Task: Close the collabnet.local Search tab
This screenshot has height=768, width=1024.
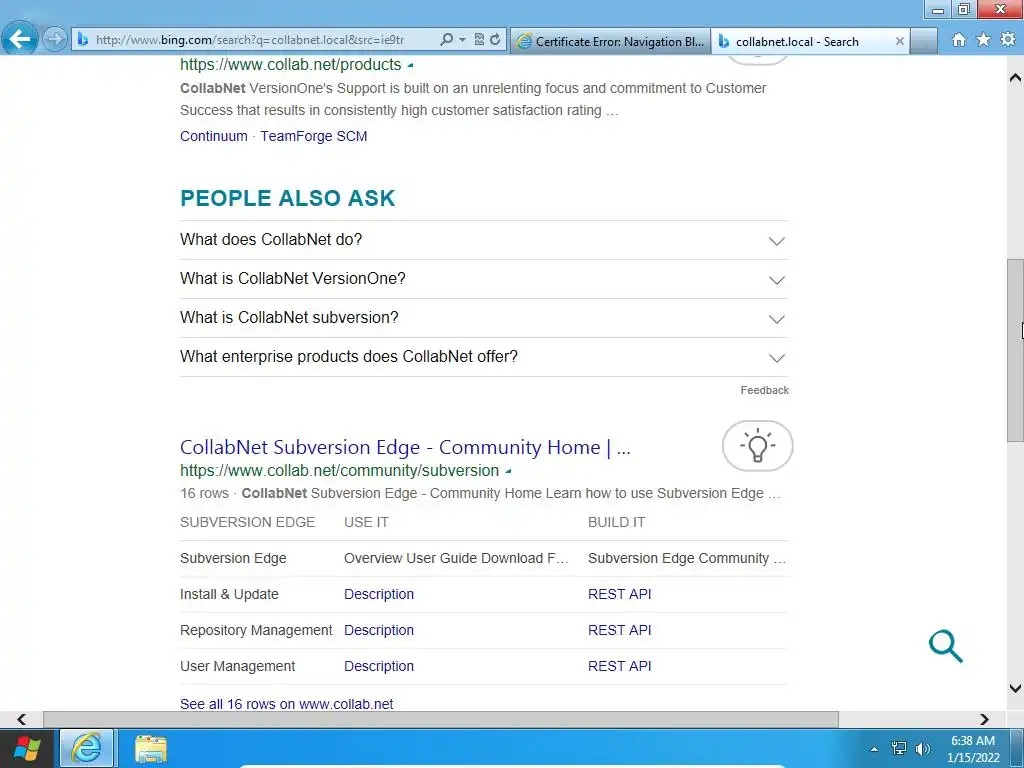Action: click(899, 41)
